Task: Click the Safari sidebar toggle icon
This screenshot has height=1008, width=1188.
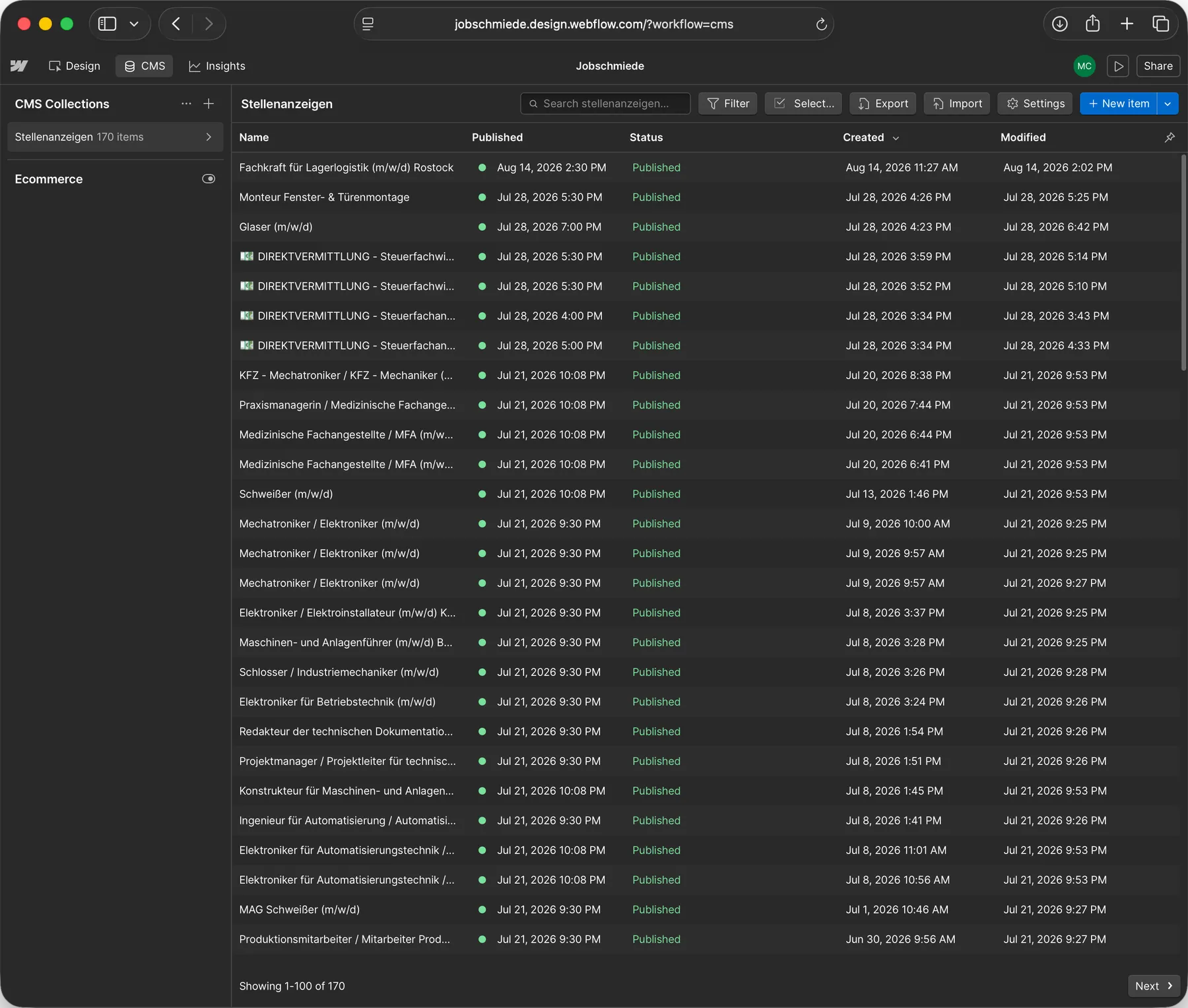Action: [107, 24]
